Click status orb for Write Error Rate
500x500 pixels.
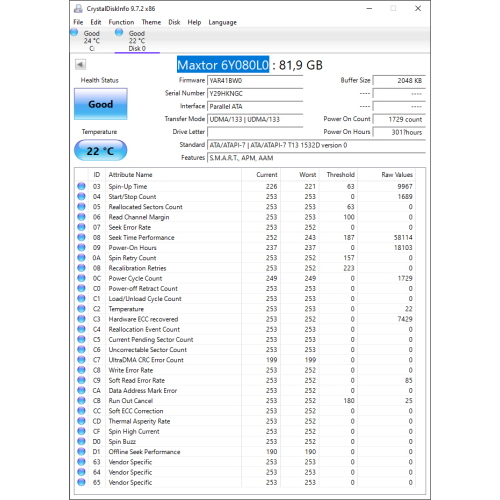point(81,370)
